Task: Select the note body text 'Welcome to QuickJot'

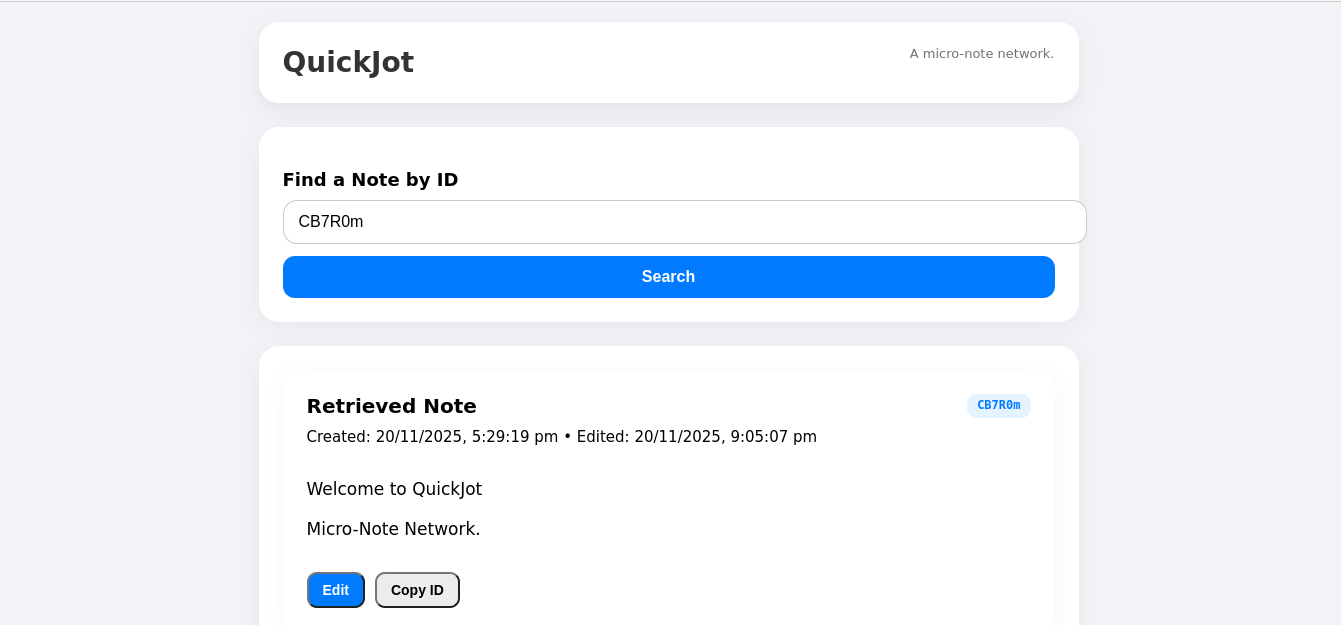Action: pyautogui.click(x=394, y=489)
